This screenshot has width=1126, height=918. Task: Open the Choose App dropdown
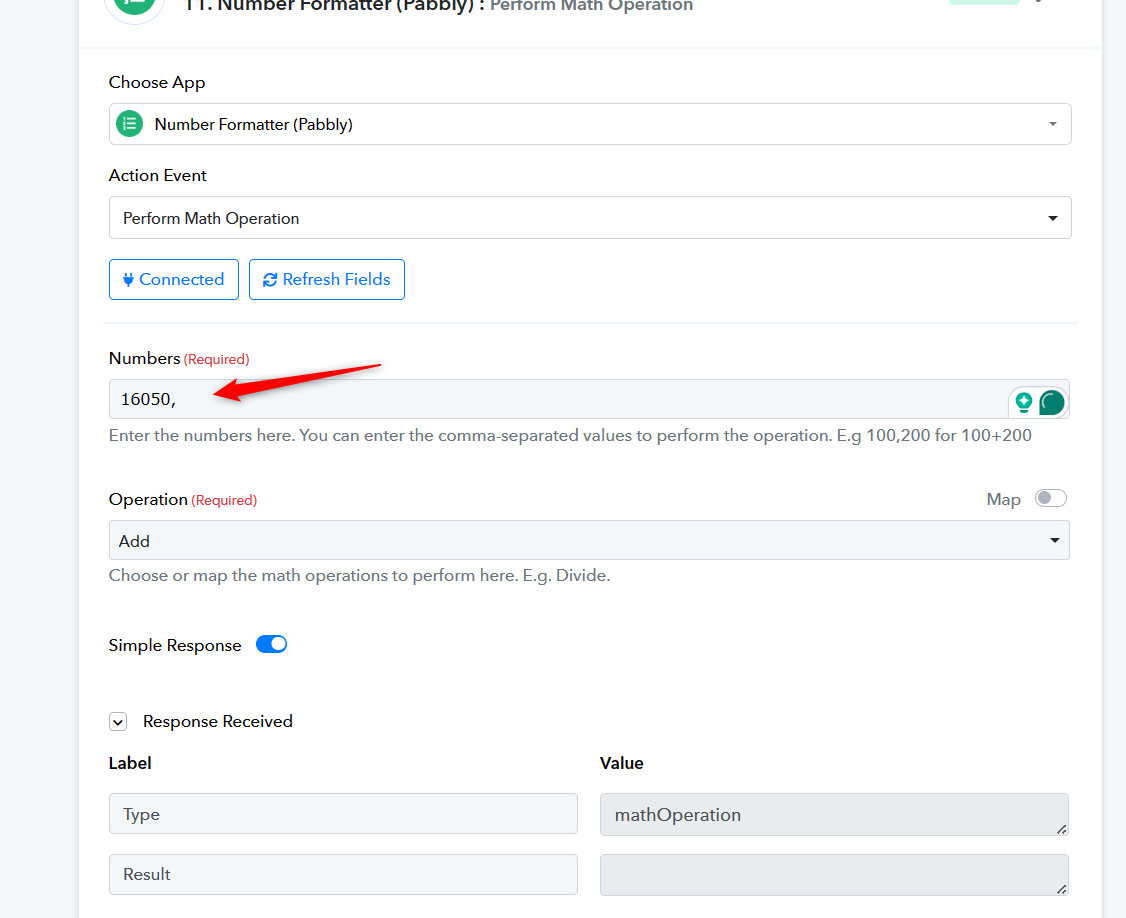coord(590,124)
